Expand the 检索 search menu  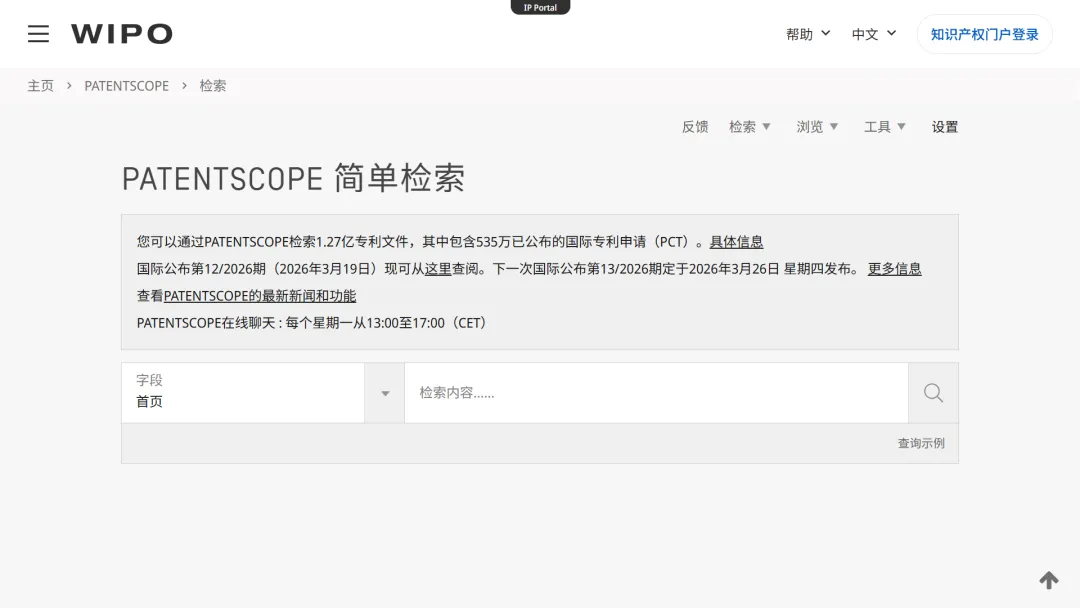pos(749,127)
